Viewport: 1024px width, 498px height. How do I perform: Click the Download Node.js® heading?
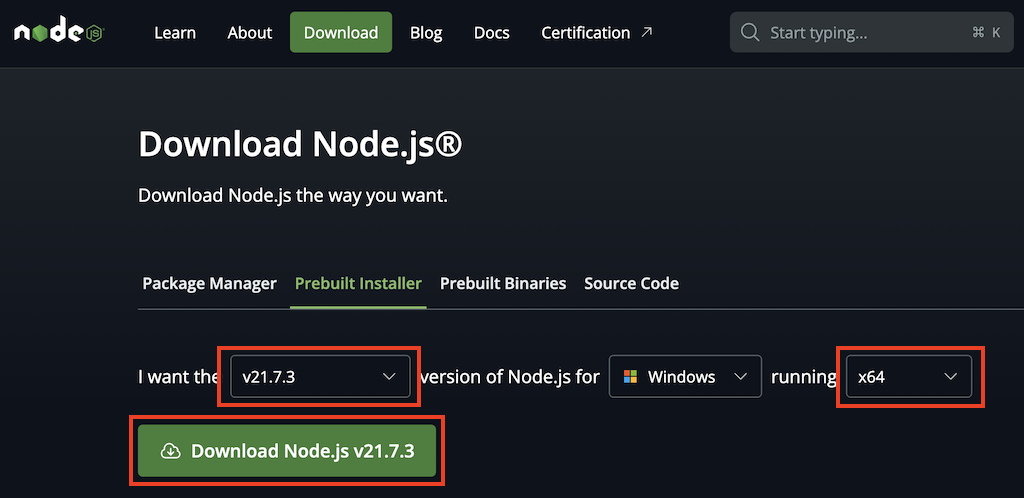300,144
